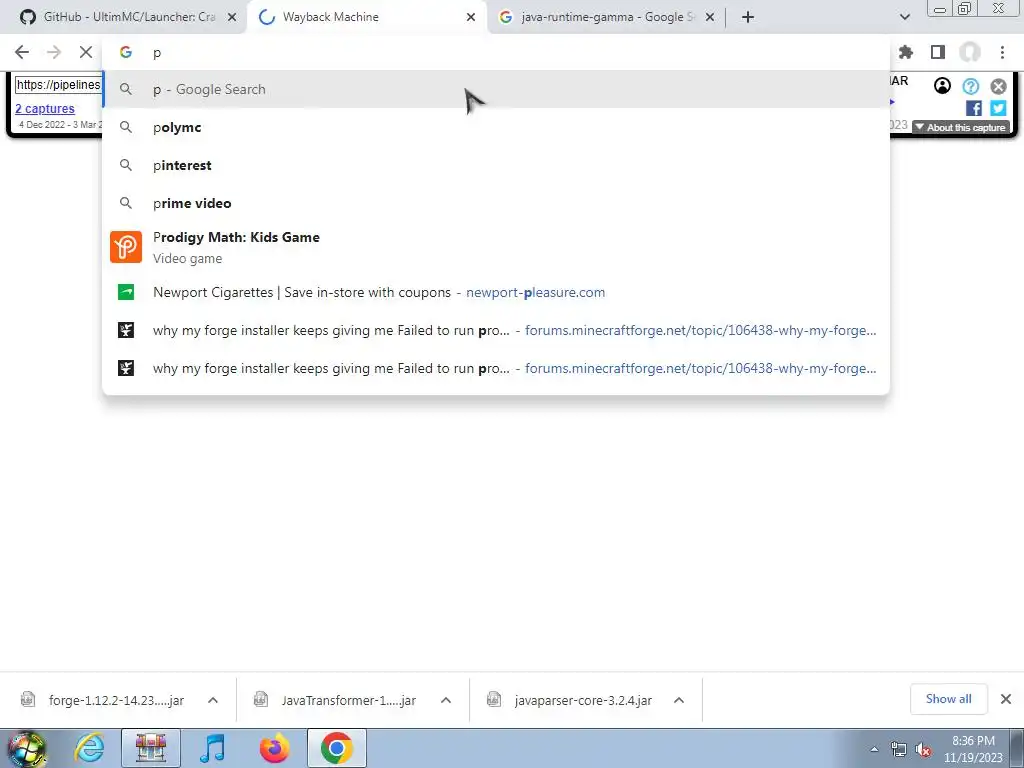1024x768 pixels.
Task: Click the muted volume tray icon
Action: click(923, 750)
